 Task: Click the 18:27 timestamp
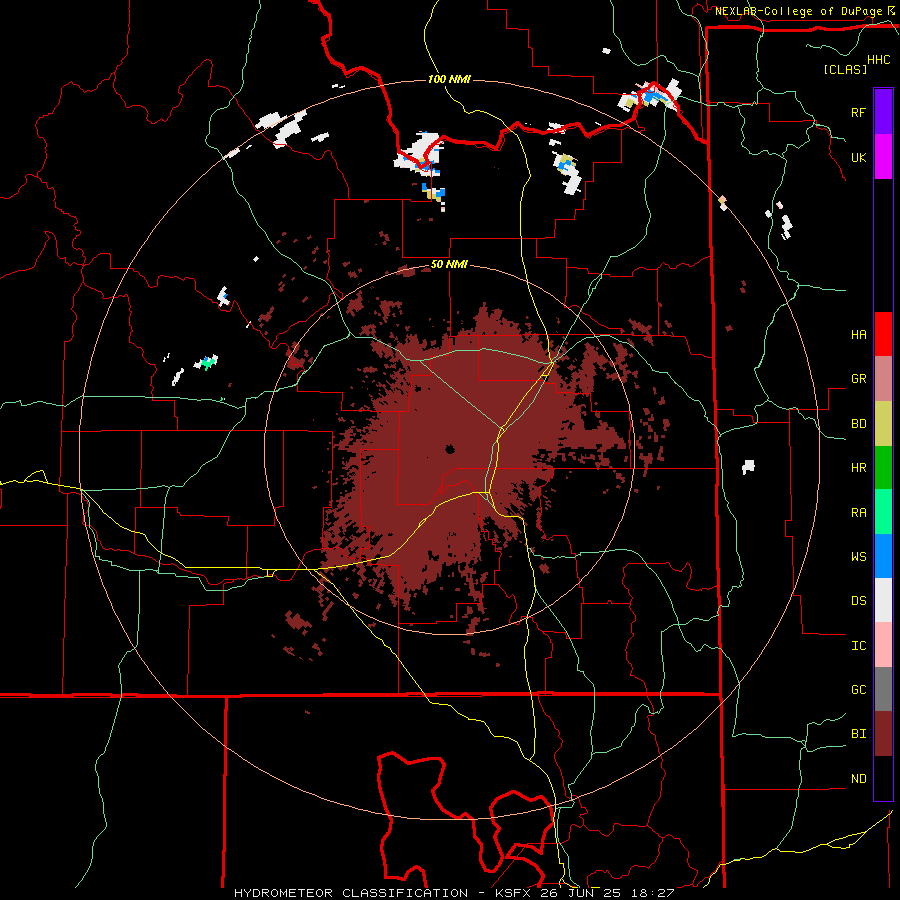click(x=651, y=893)
